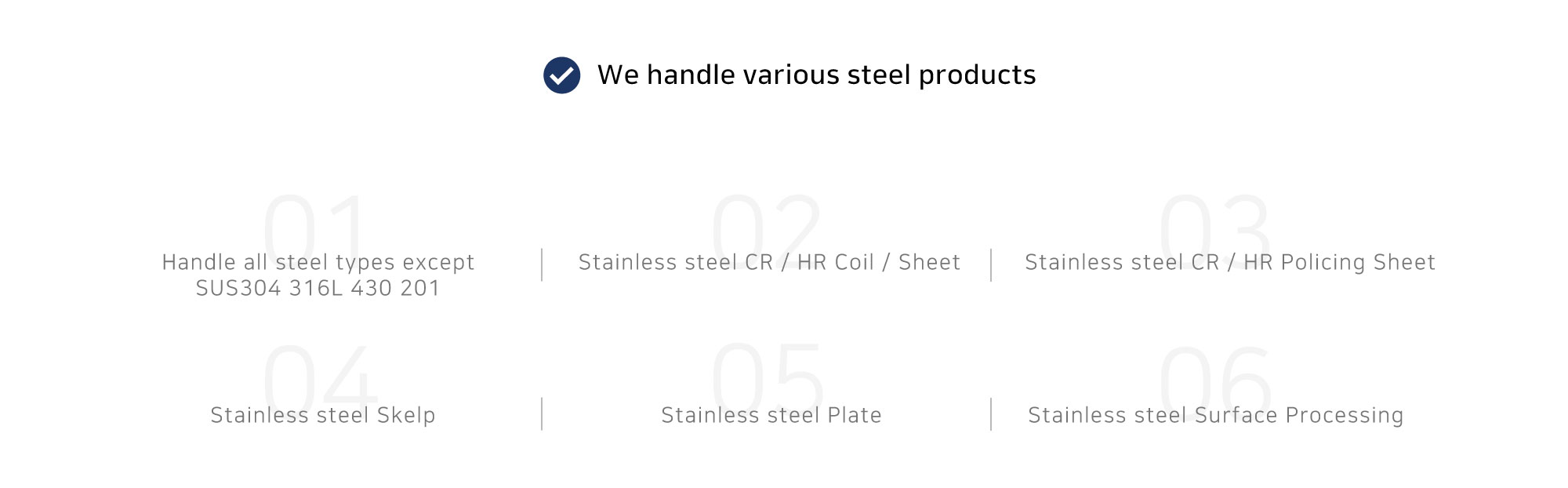Click the faint 02 number watermark
Screen dimensions: 1568x488
click(x=767, y=228)
